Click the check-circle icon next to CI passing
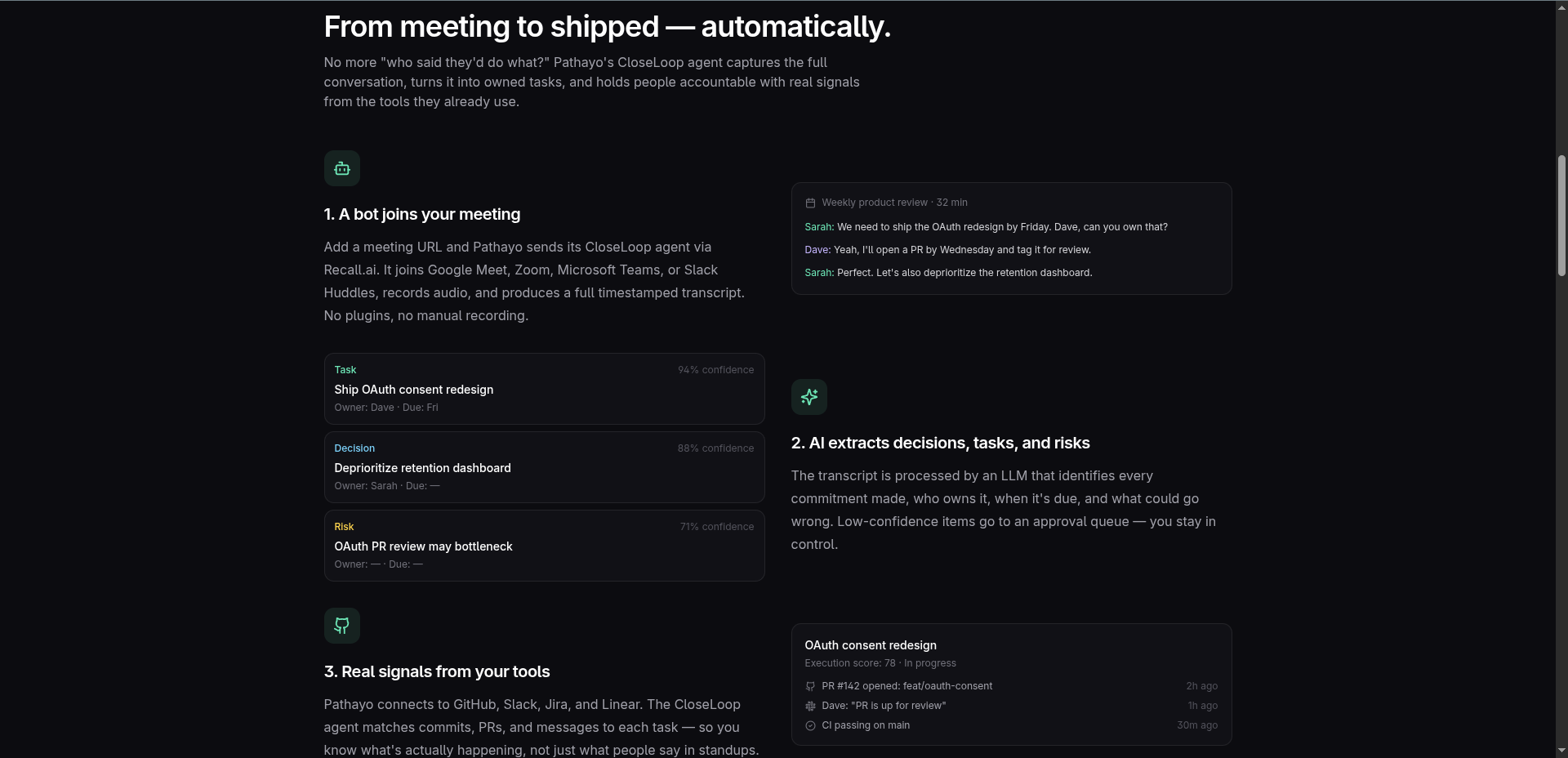 click(x=810, y=725)
